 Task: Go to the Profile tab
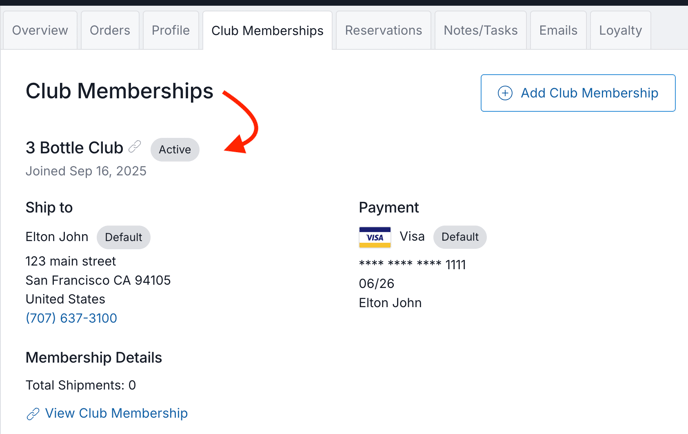coord(171,30)
